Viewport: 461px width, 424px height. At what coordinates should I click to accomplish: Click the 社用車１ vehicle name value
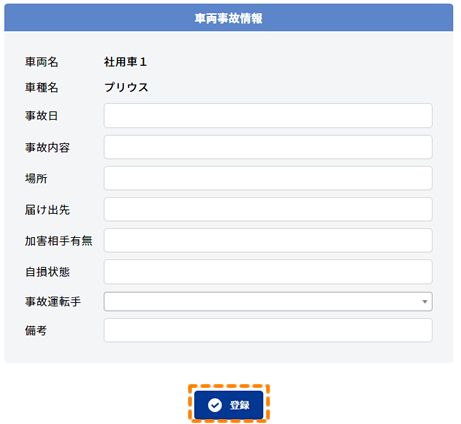click(125, 62)
